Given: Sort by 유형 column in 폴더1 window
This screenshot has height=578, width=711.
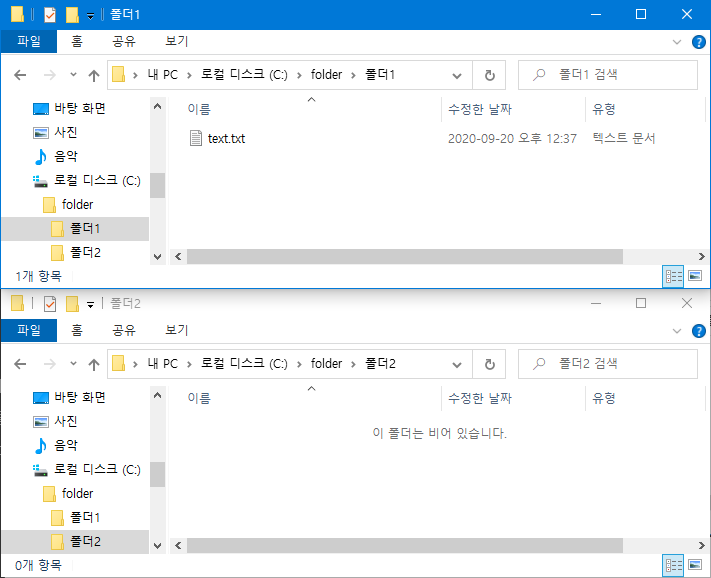Looking at the screenshot, I should [604, 109].
